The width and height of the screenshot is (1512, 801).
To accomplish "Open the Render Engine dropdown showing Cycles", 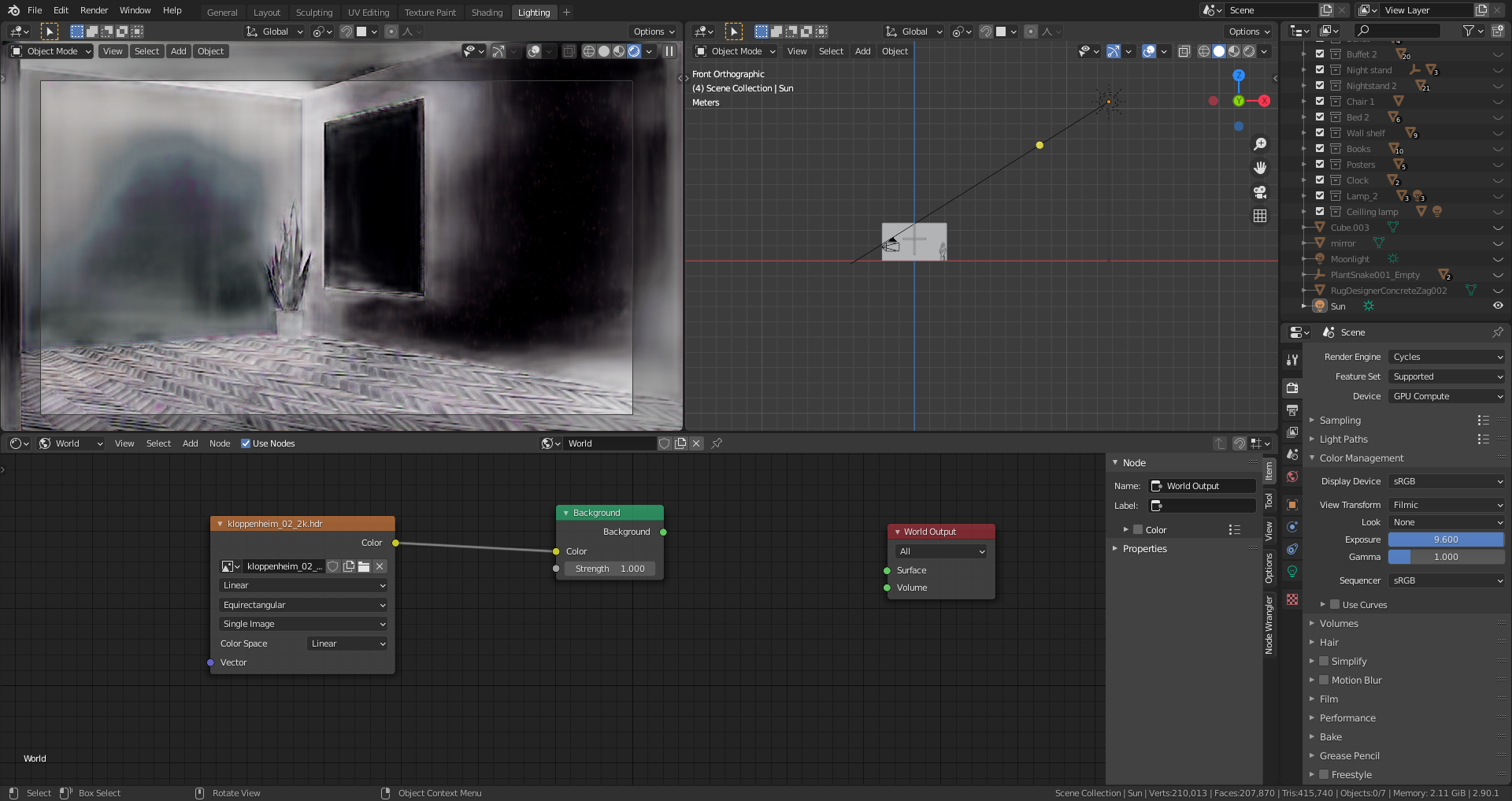I will click(1446, 357).
